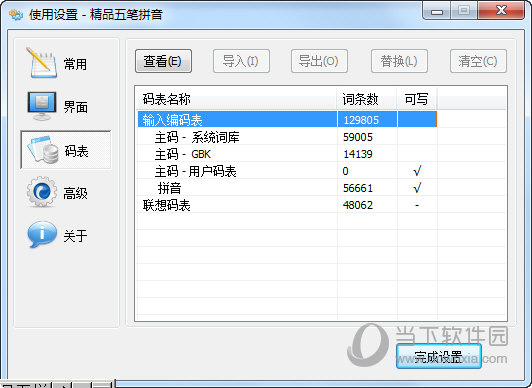Click the 导出(O) button

click(319, 61)
